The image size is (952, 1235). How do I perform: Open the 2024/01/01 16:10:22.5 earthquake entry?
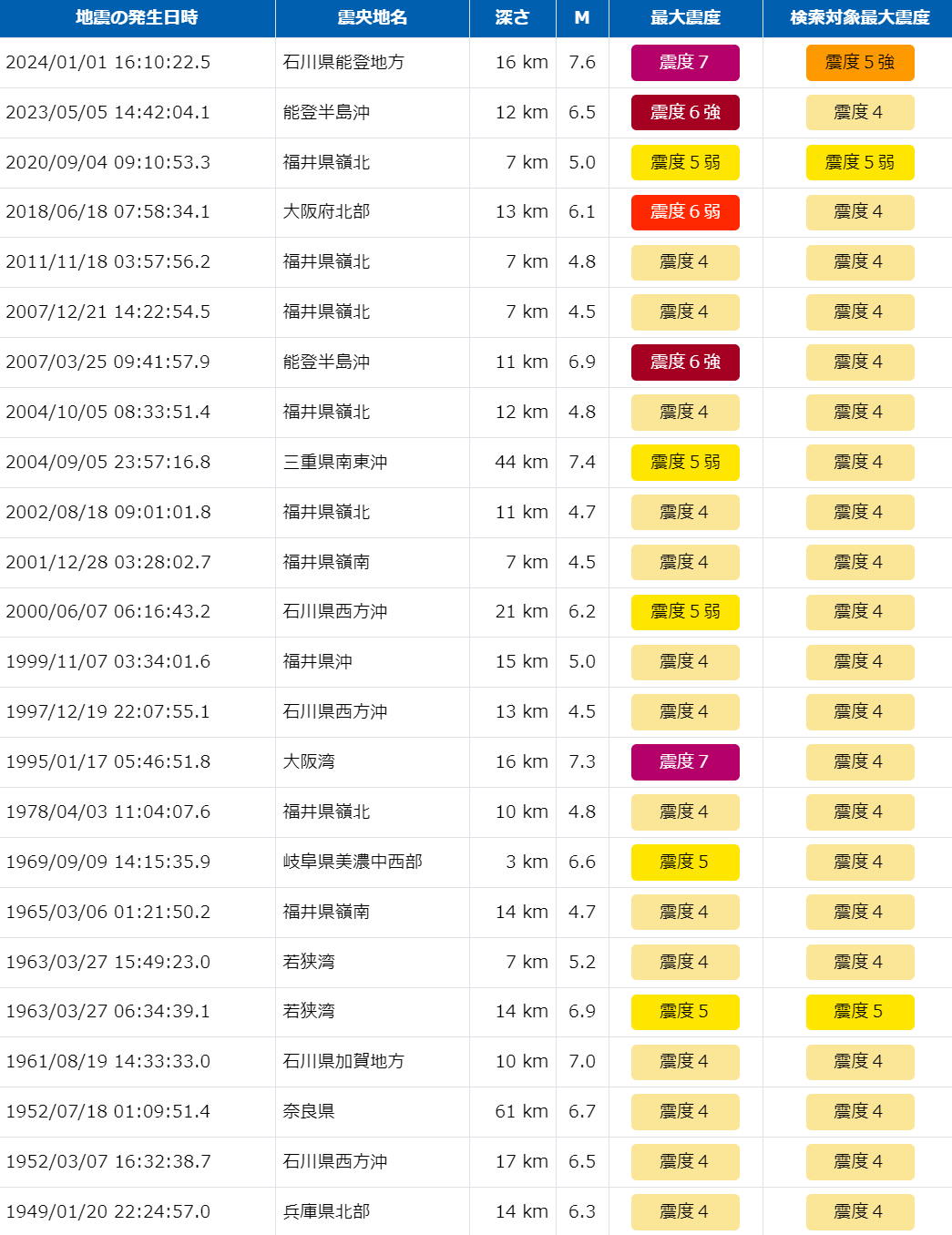(x=108, y=62)
